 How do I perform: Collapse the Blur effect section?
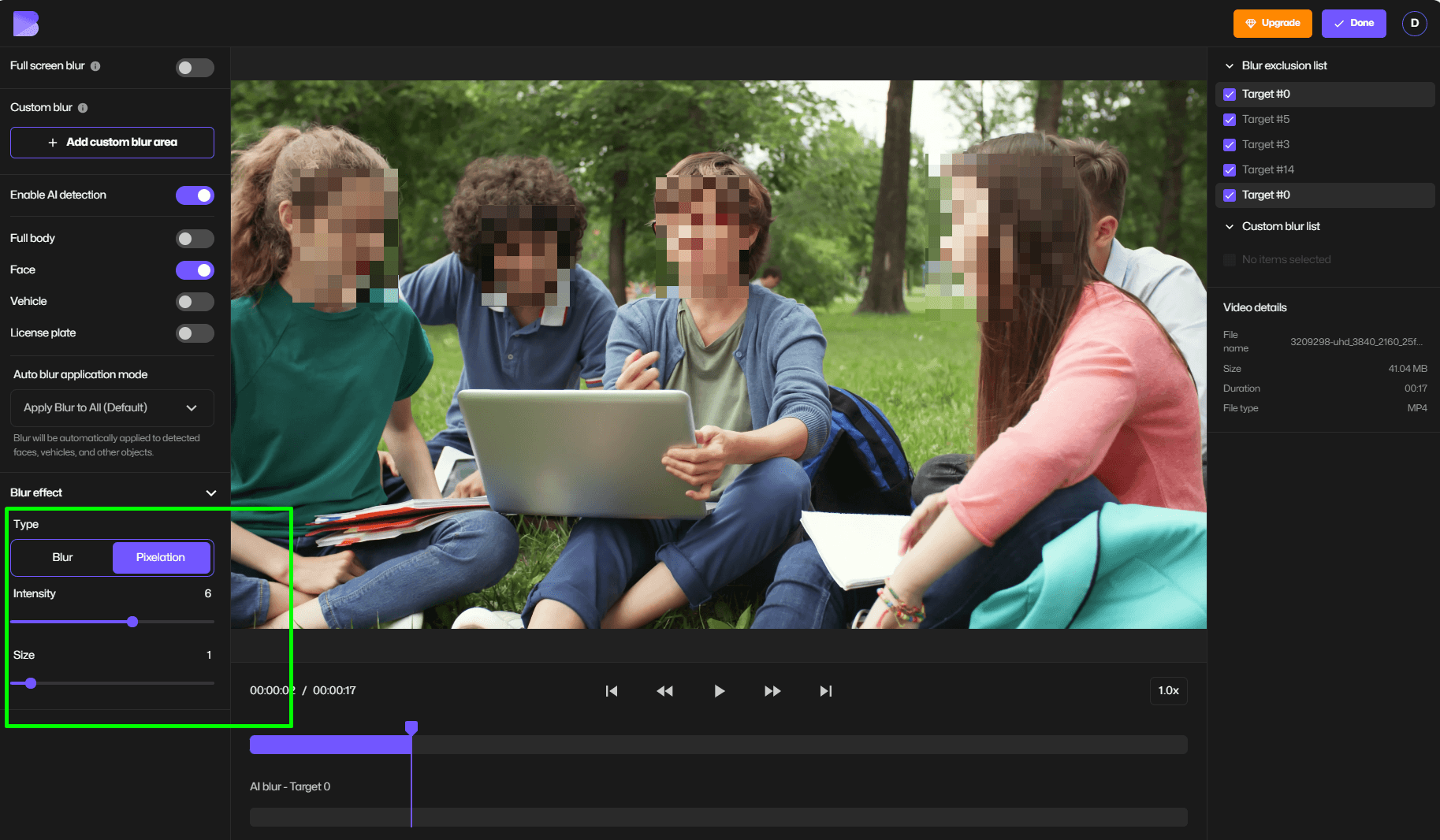point(210,492)
